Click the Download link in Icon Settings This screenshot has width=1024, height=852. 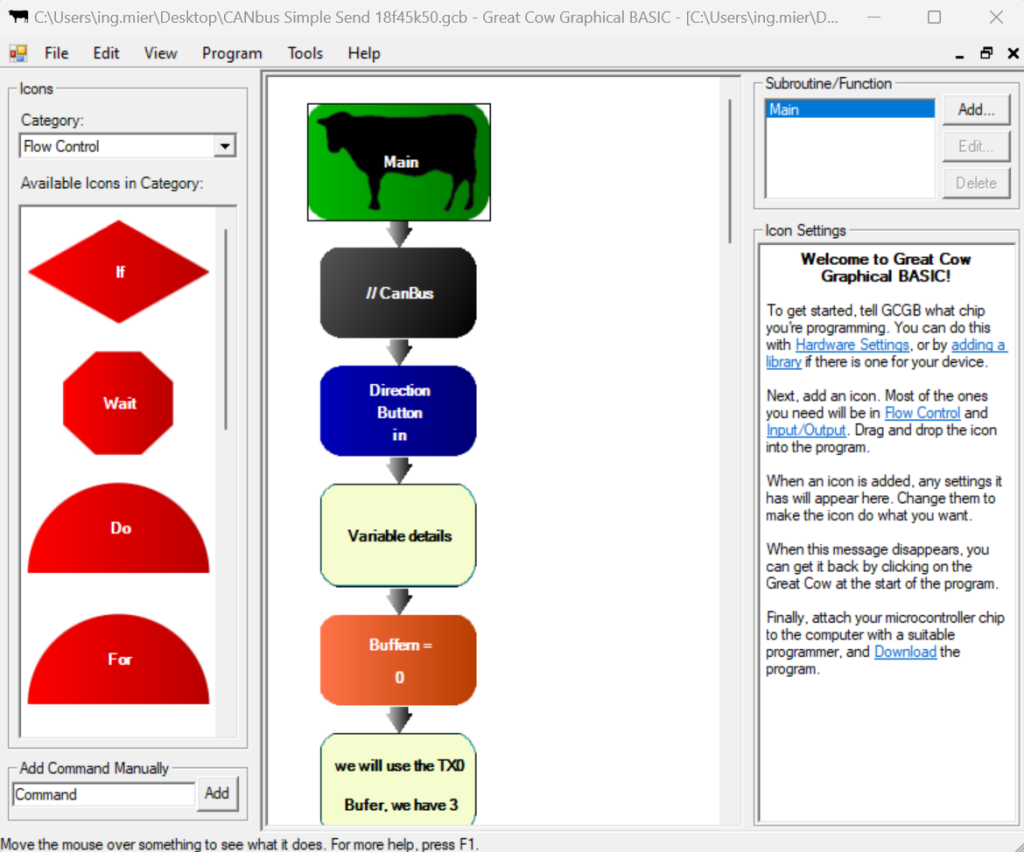(905, 651)
